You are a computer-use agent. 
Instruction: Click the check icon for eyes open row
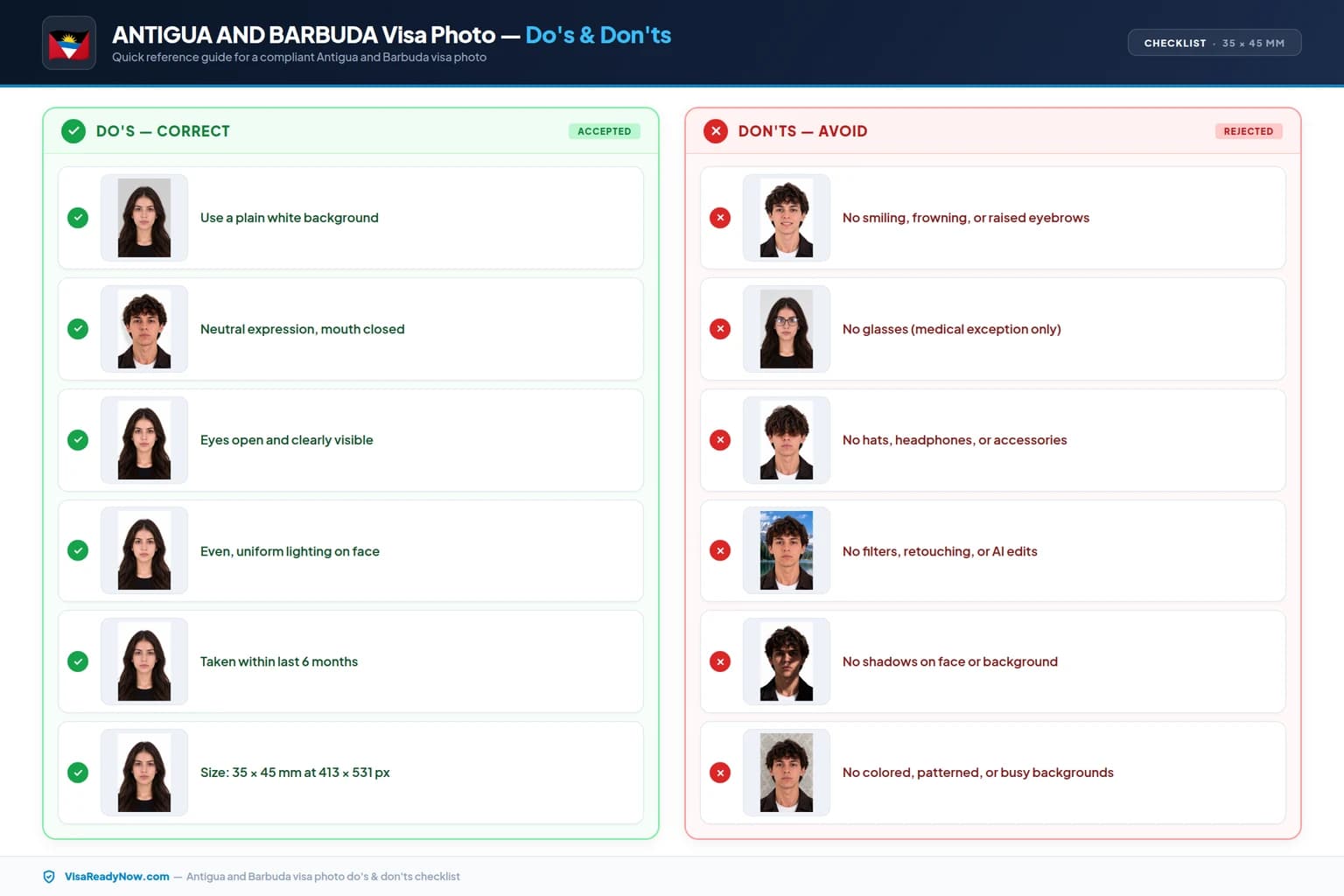coord(78,440)
